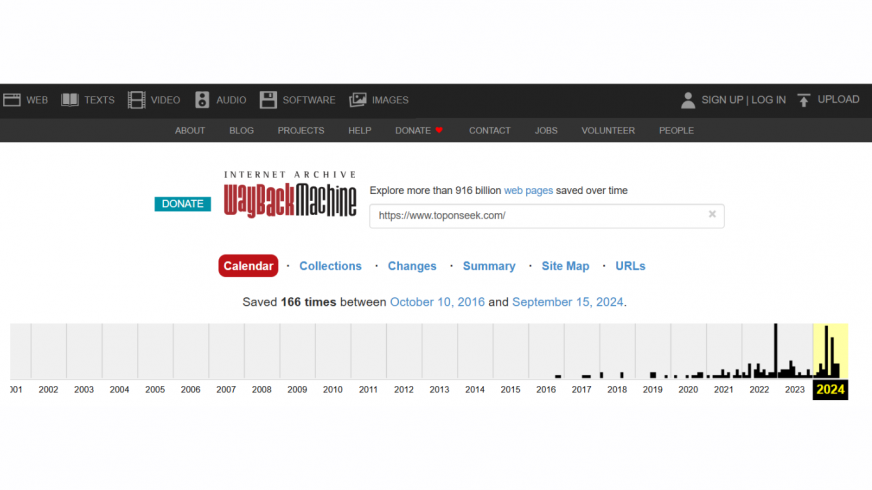Clear the URL search field with X
The image size is (872, 490).
712,214
